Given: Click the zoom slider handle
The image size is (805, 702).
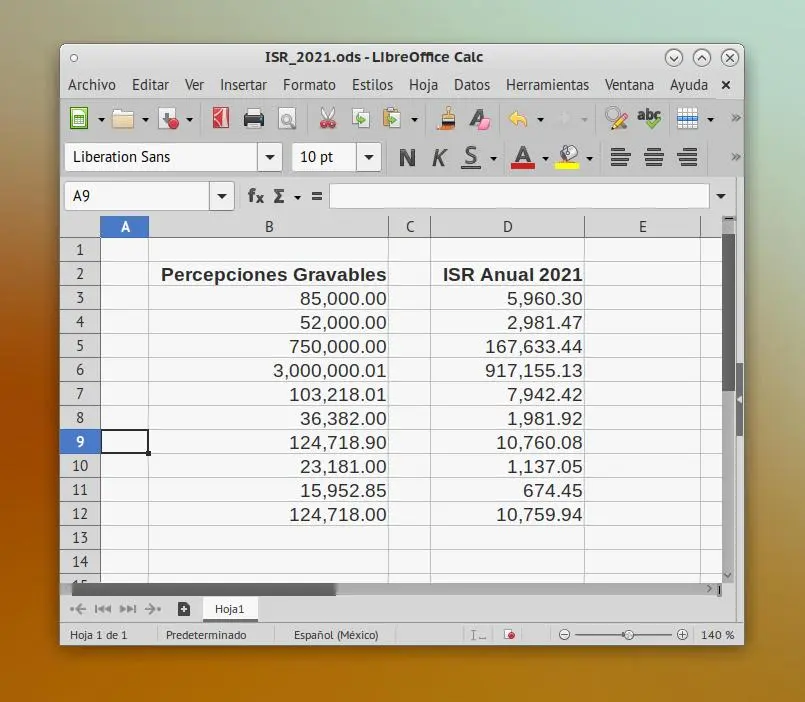Looking at the screenshot, I should point(628,635).
